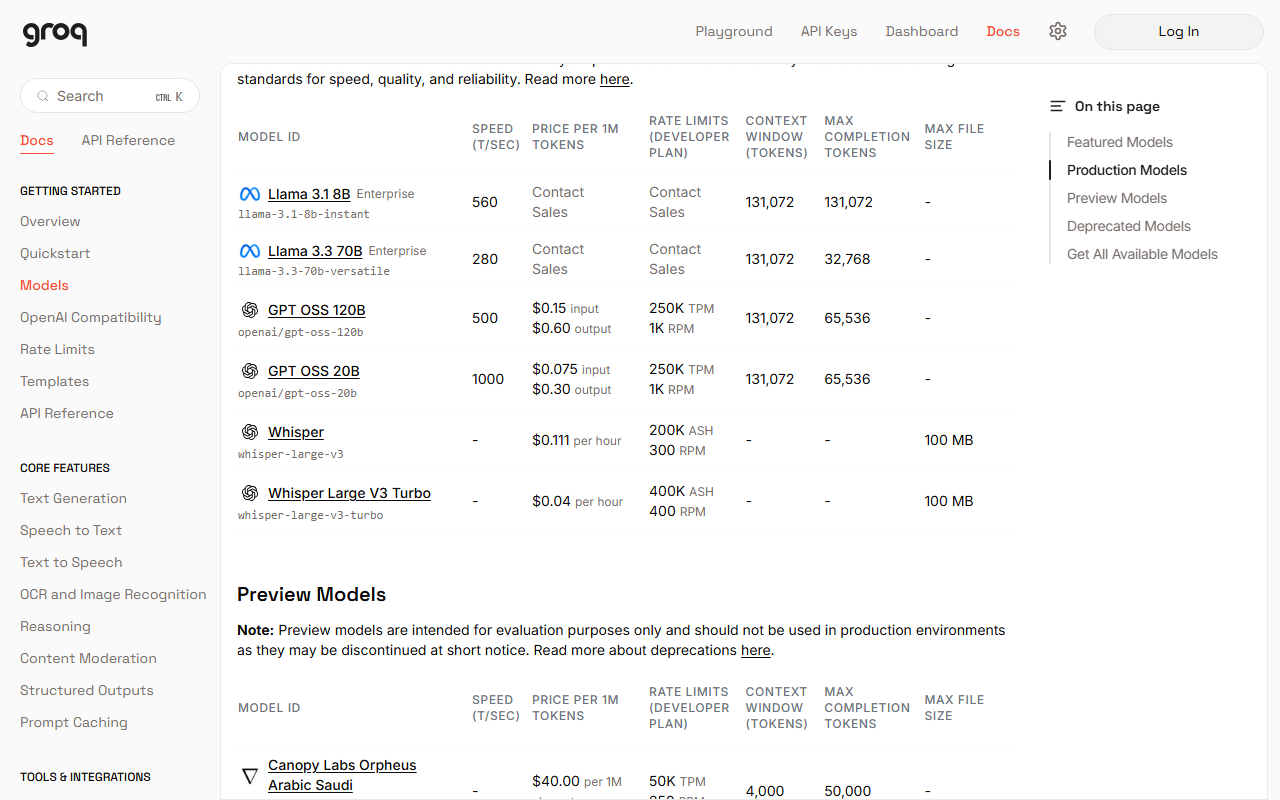The height and width of the screenshot is (800, 1280).
Task: Open the GPT OSS 20B model page
Action: [314, 371]
